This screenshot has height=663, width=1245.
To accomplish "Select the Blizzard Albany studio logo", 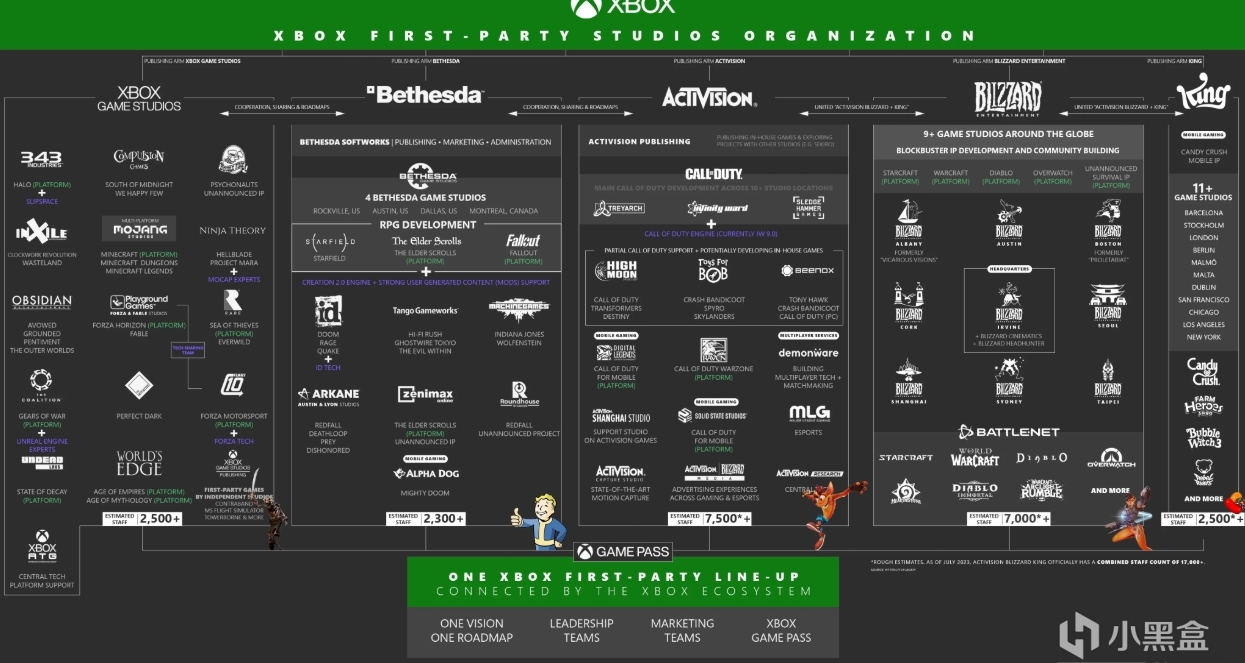I will pos(908,223).
